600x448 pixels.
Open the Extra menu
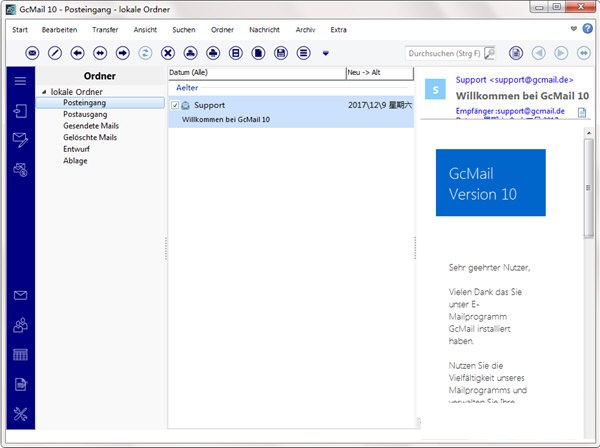pos(339,30)
